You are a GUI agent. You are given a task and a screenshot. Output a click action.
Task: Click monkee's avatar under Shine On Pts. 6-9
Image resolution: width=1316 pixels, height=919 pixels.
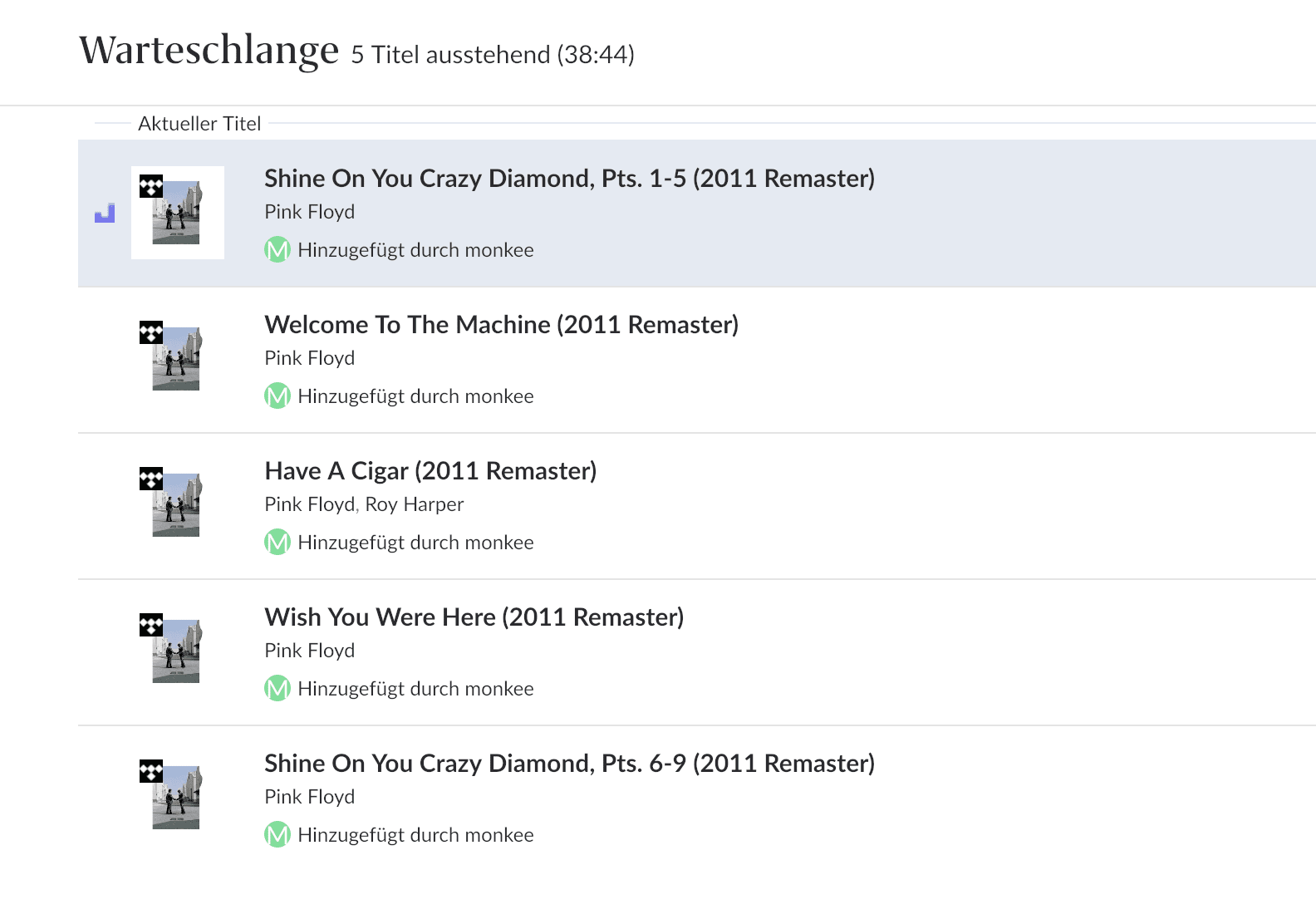277,834
